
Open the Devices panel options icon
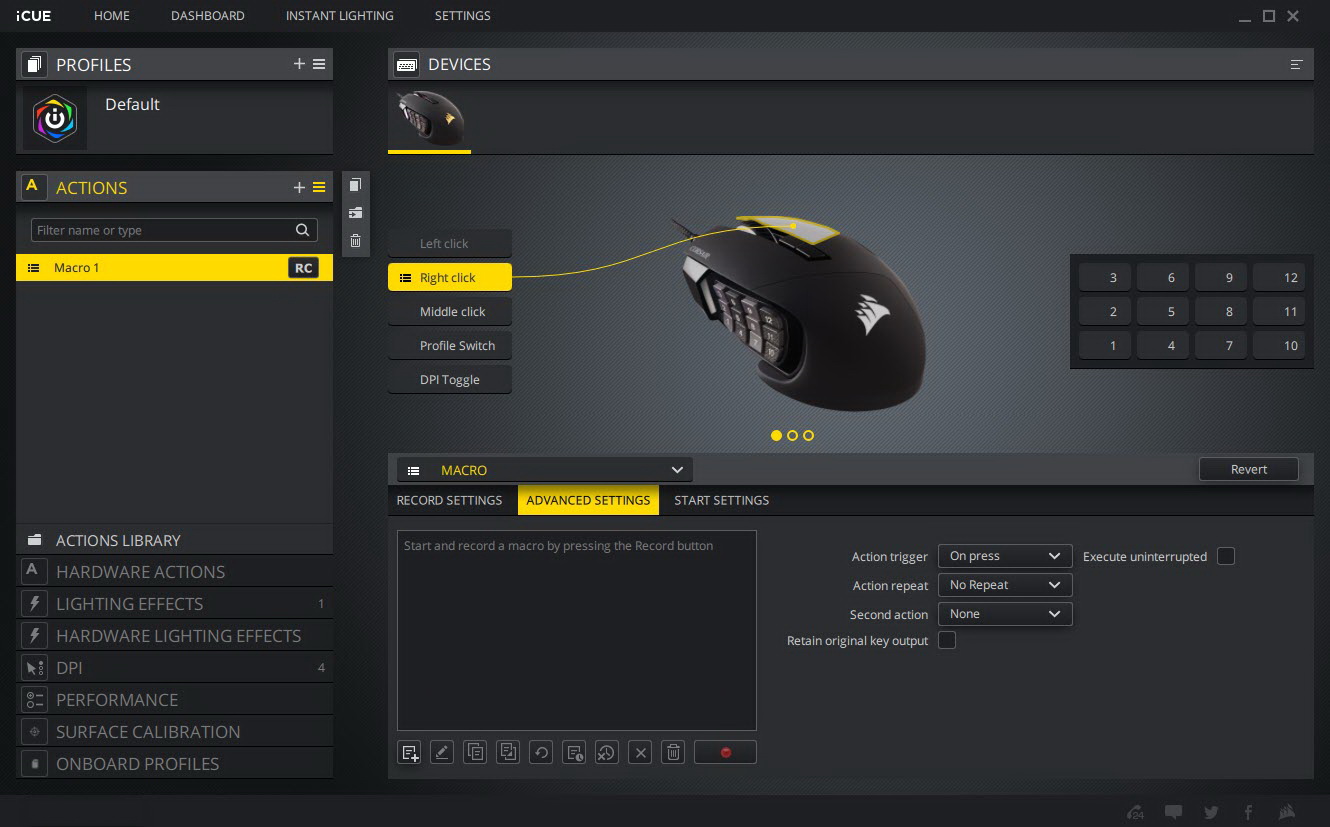[1297, 64]
